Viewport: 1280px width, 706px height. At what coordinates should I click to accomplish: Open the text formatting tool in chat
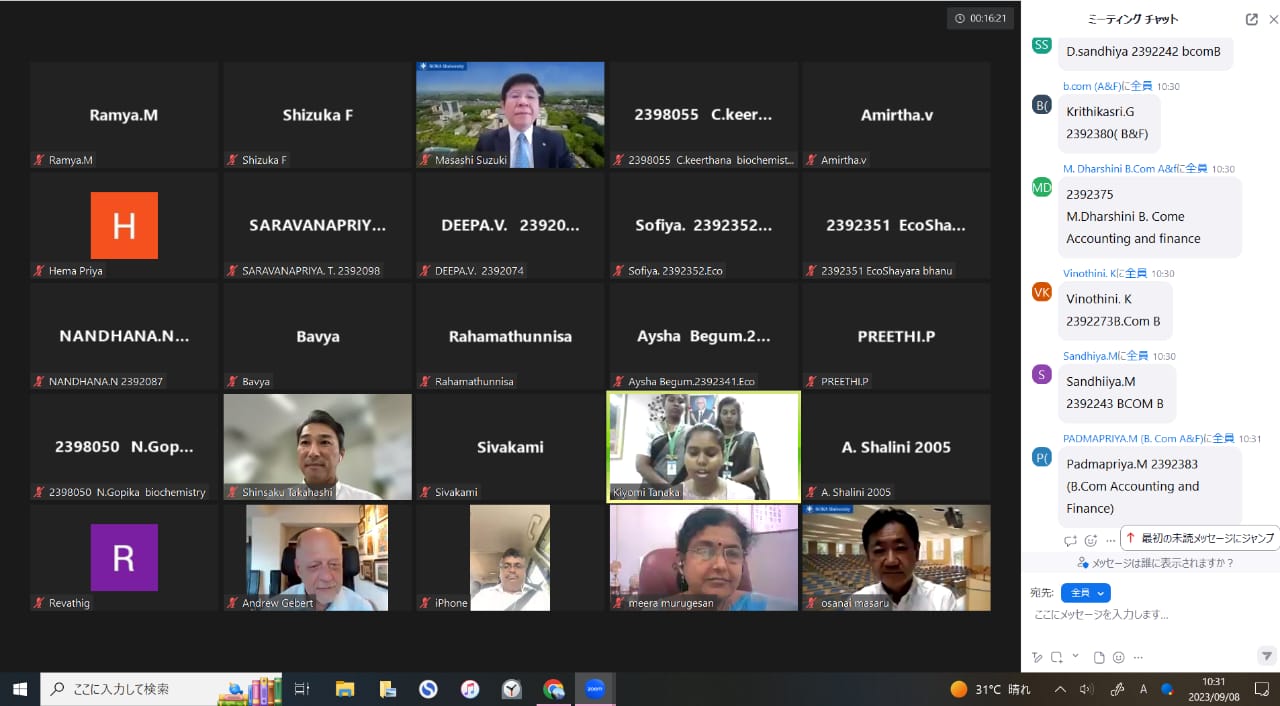click(1037, 657)
